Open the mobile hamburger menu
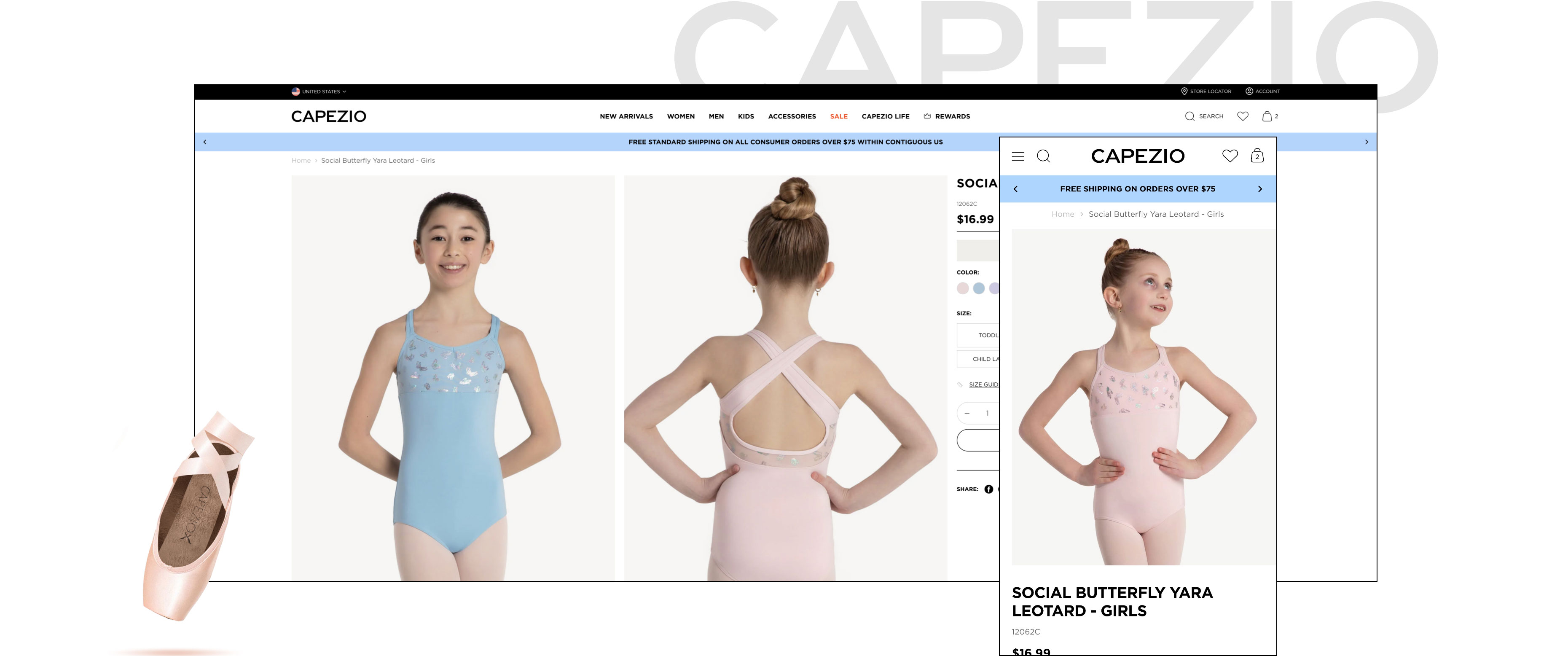The height and width of the screenshot is (656, 1568). [1018, 156]
